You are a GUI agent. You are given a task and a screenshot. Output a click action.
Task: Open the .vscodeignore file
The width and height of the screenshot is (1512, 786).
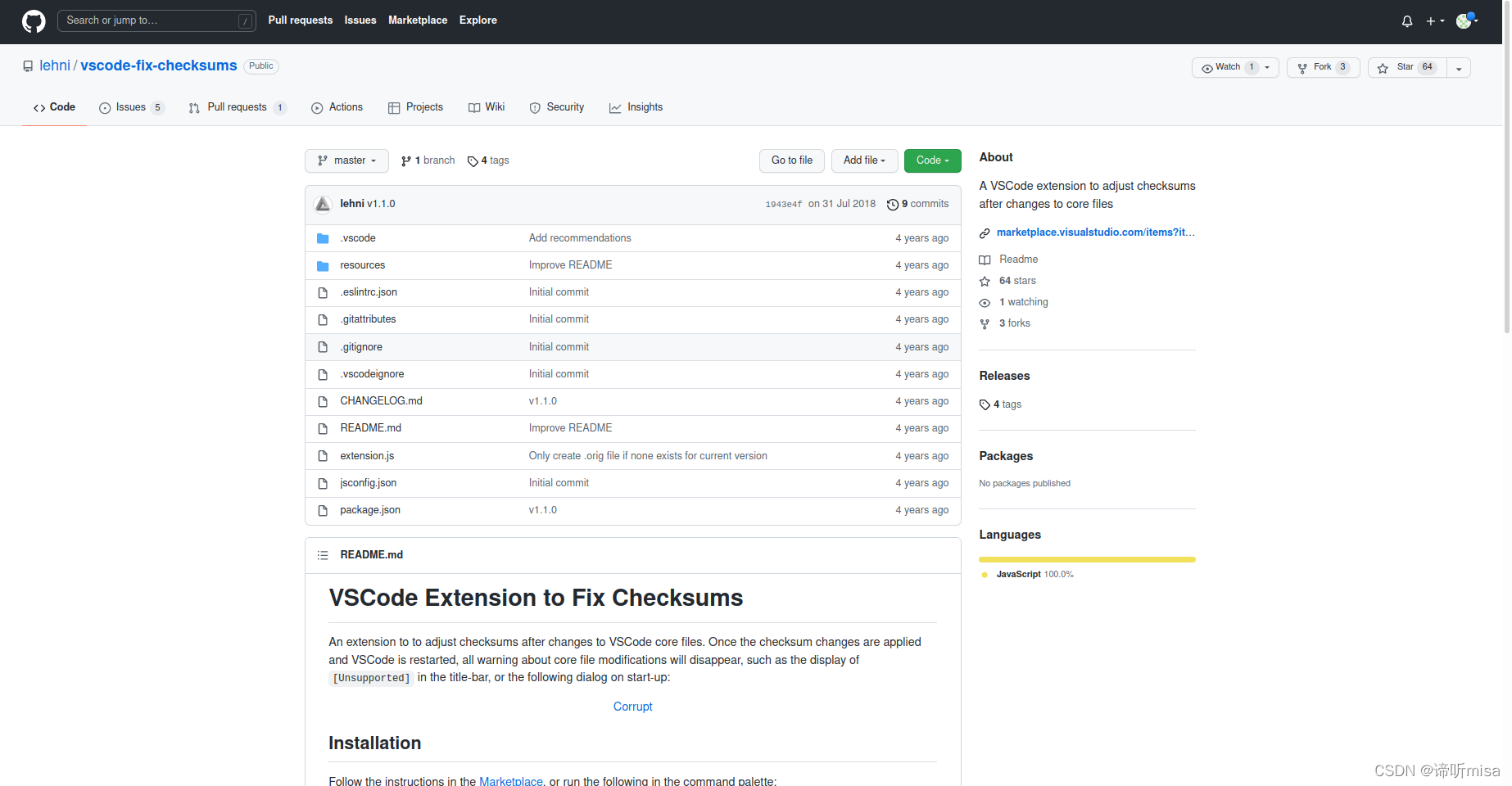[372, 374]
